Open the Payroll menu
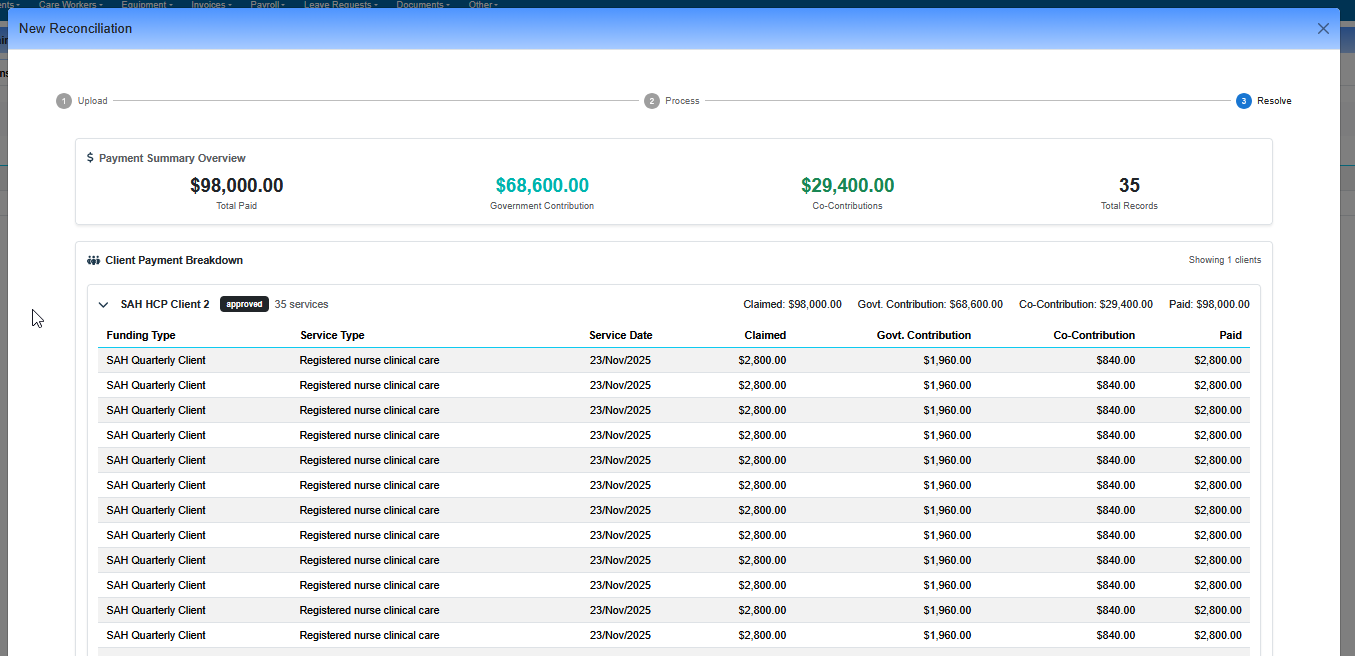This screenshot has height=656, width=1355. coord(267,5)
